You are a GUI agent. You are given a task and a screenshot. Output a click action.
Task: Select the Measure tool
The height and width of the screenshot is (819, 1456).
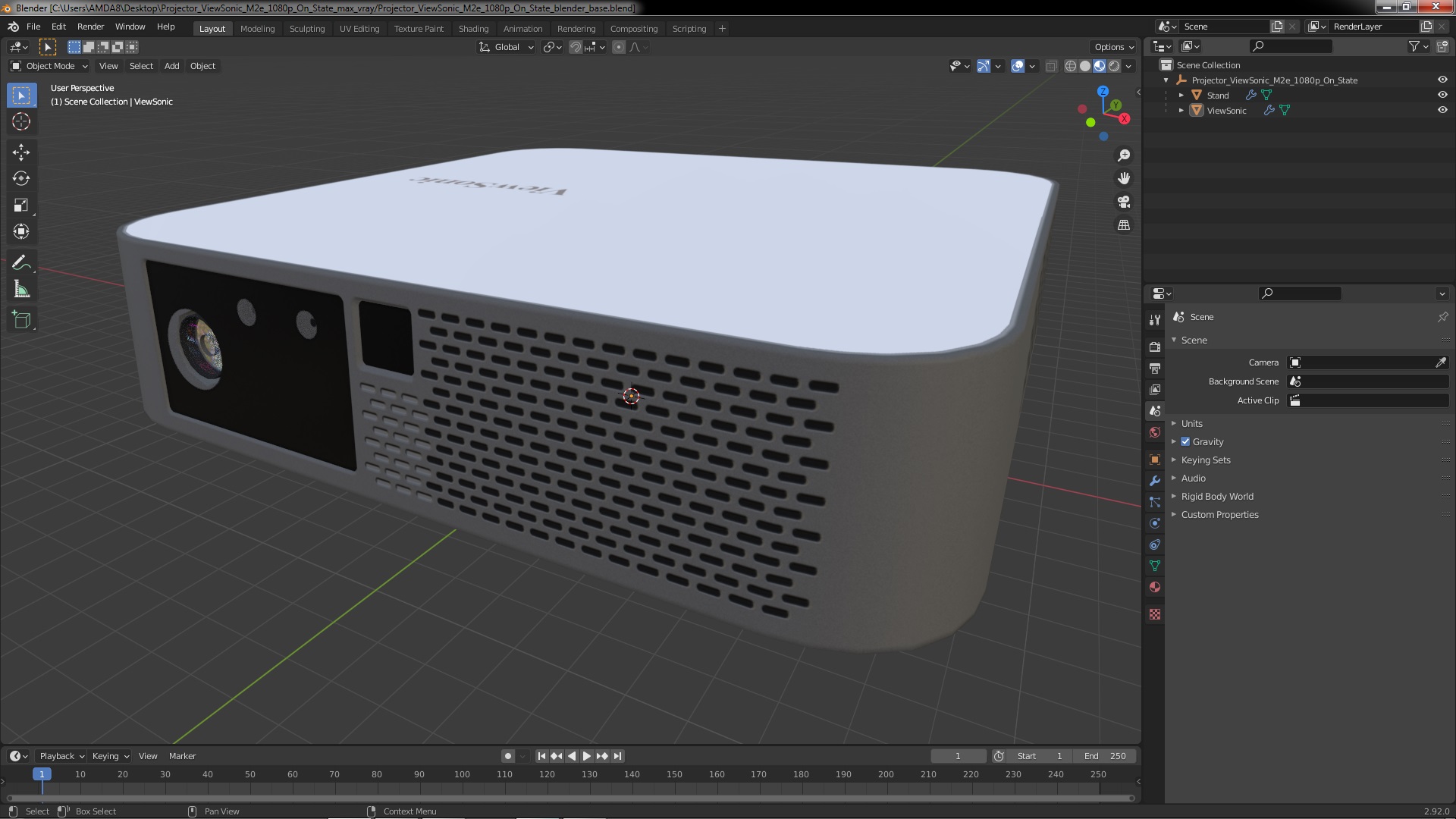click(x=21, y=290)
